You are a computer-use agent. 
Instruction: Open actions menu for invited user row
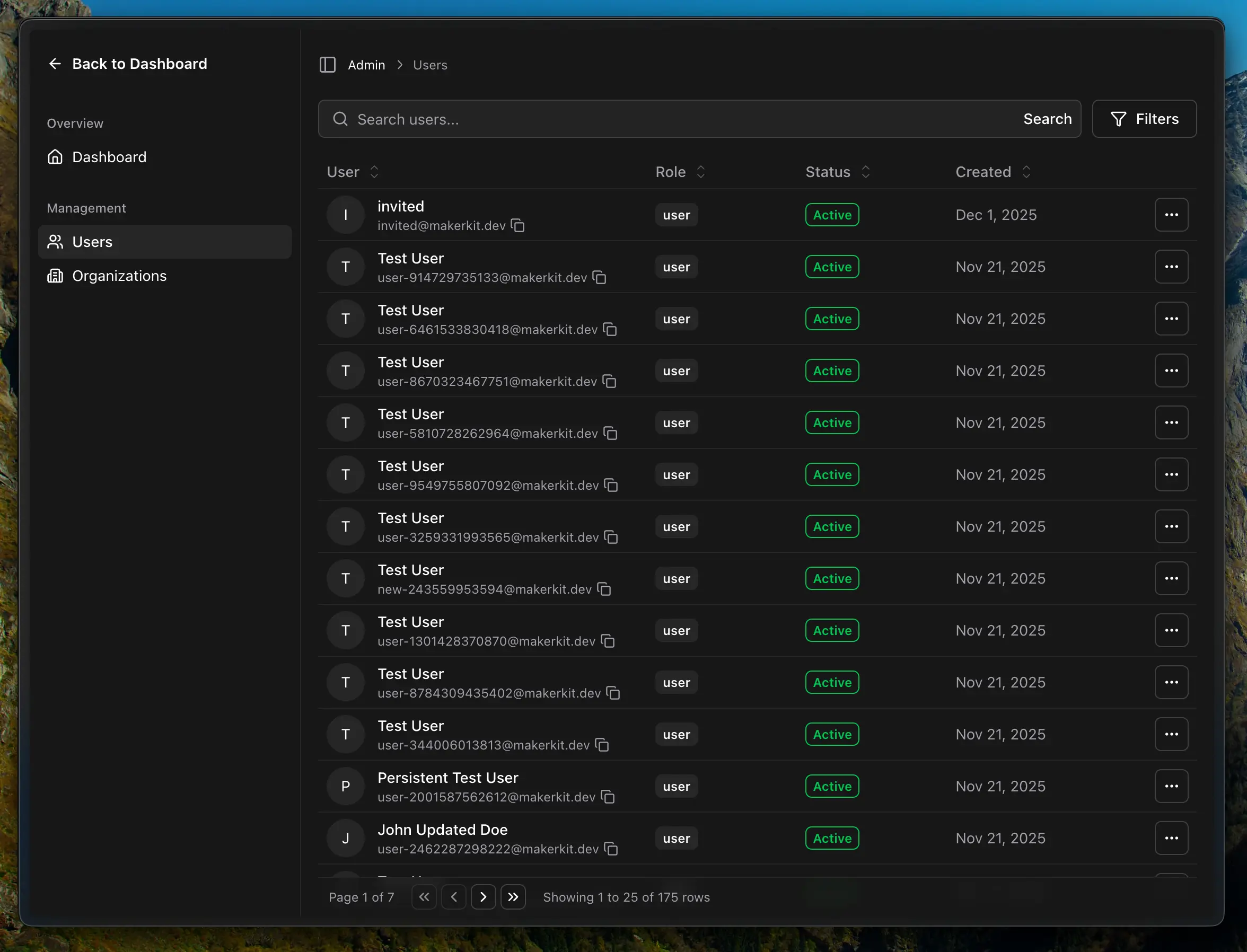click(x=1171, y=215)
